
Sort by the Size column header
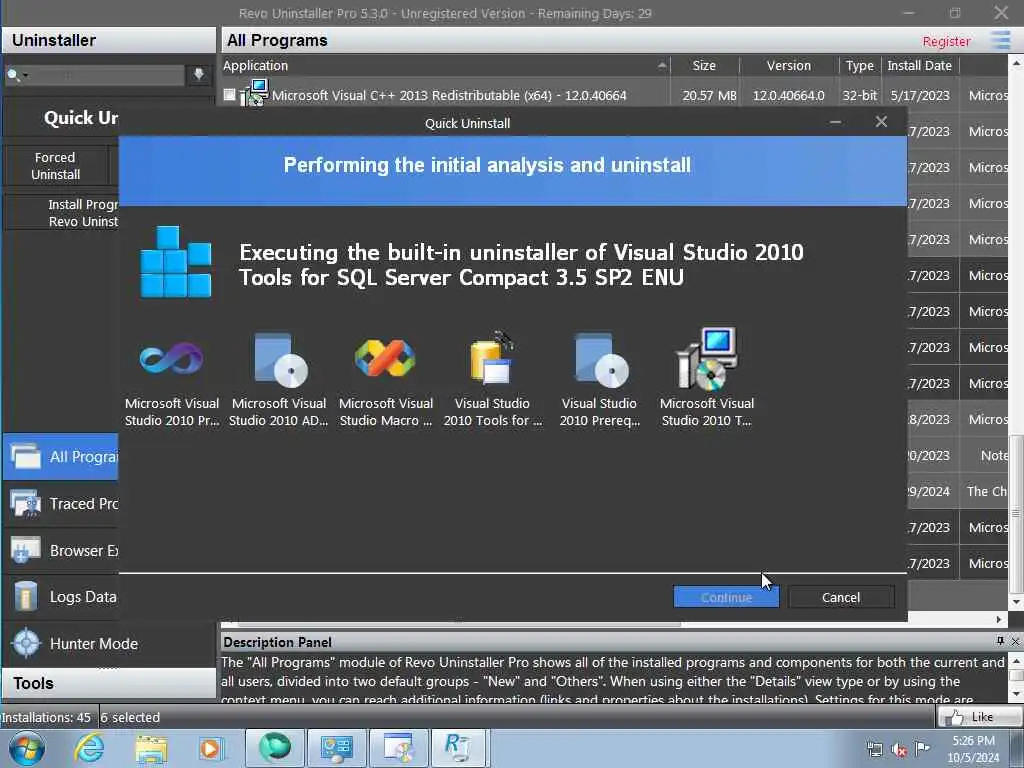pos(705,65)
